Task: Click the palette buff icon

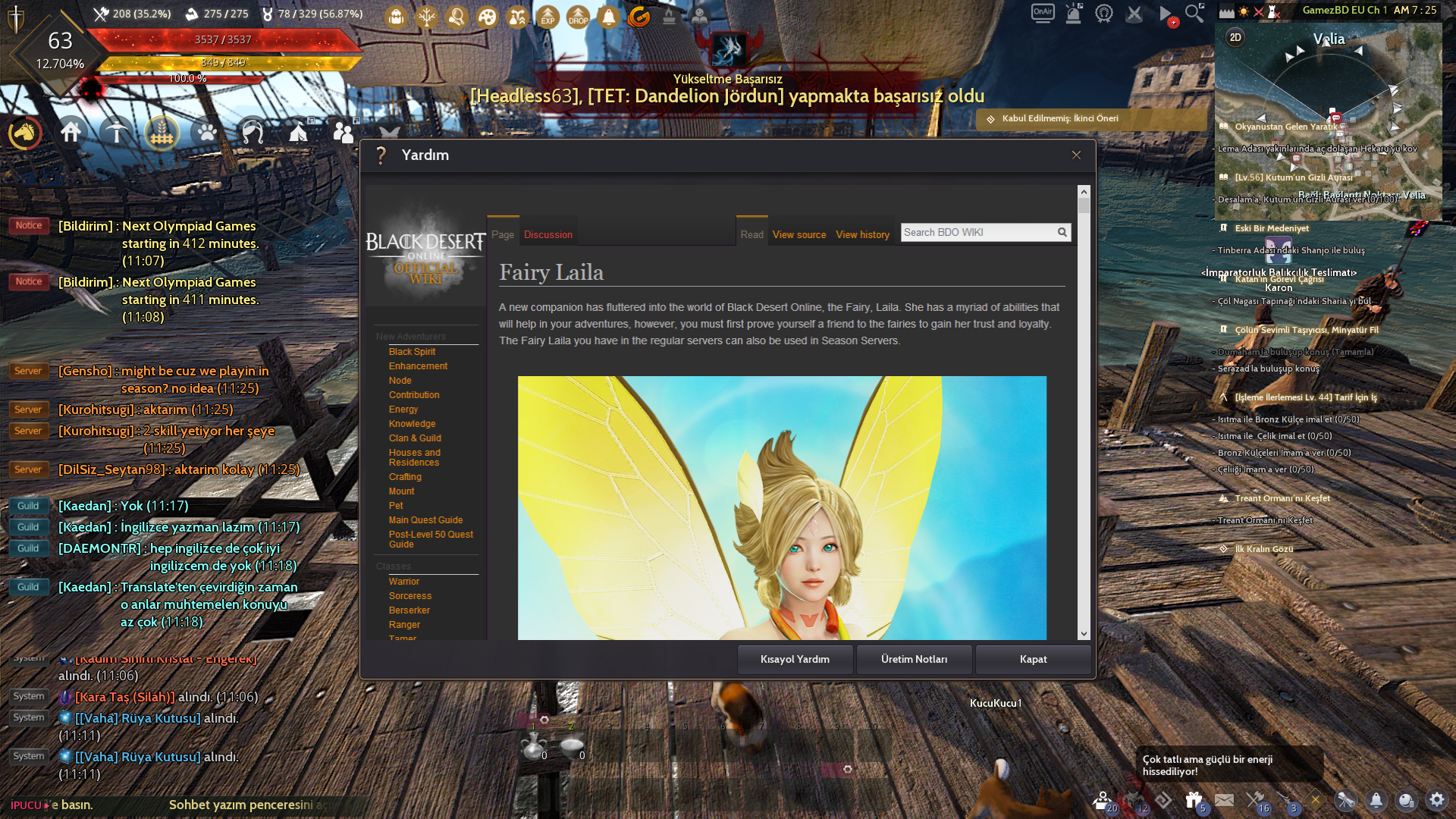Action: click(487, 16)
